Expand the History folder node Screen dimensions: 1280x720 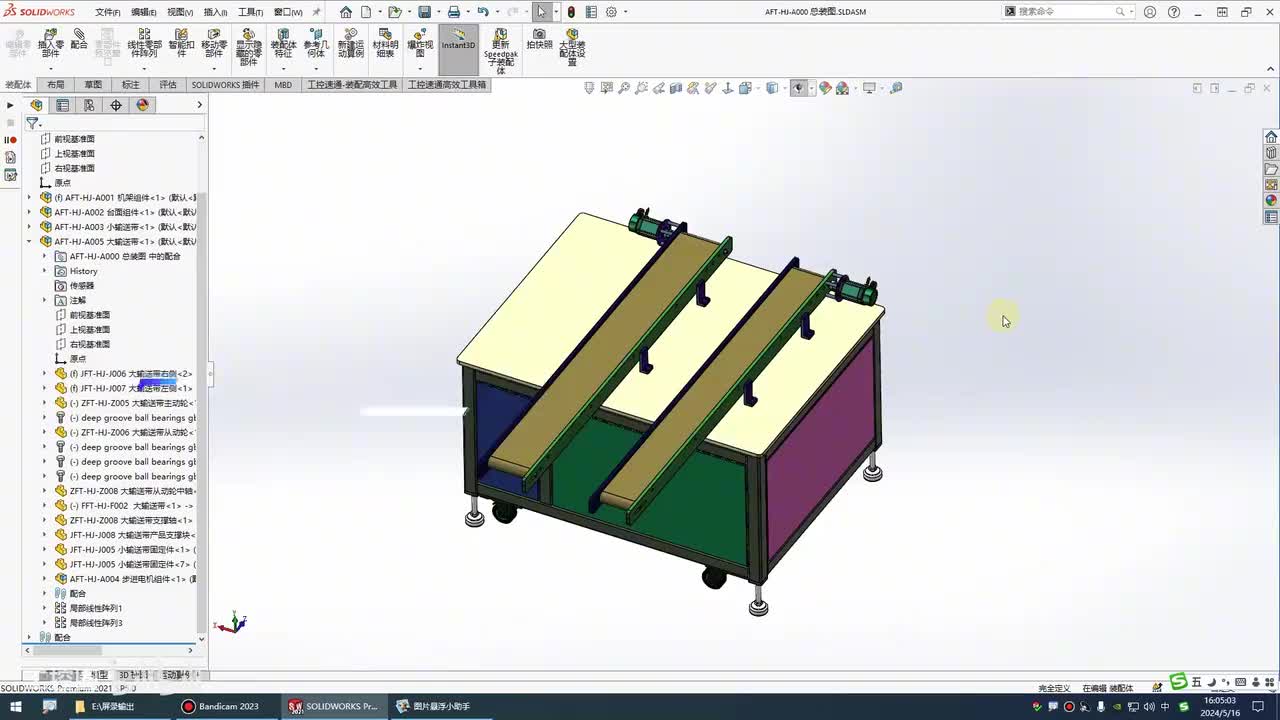click(44, 271)
